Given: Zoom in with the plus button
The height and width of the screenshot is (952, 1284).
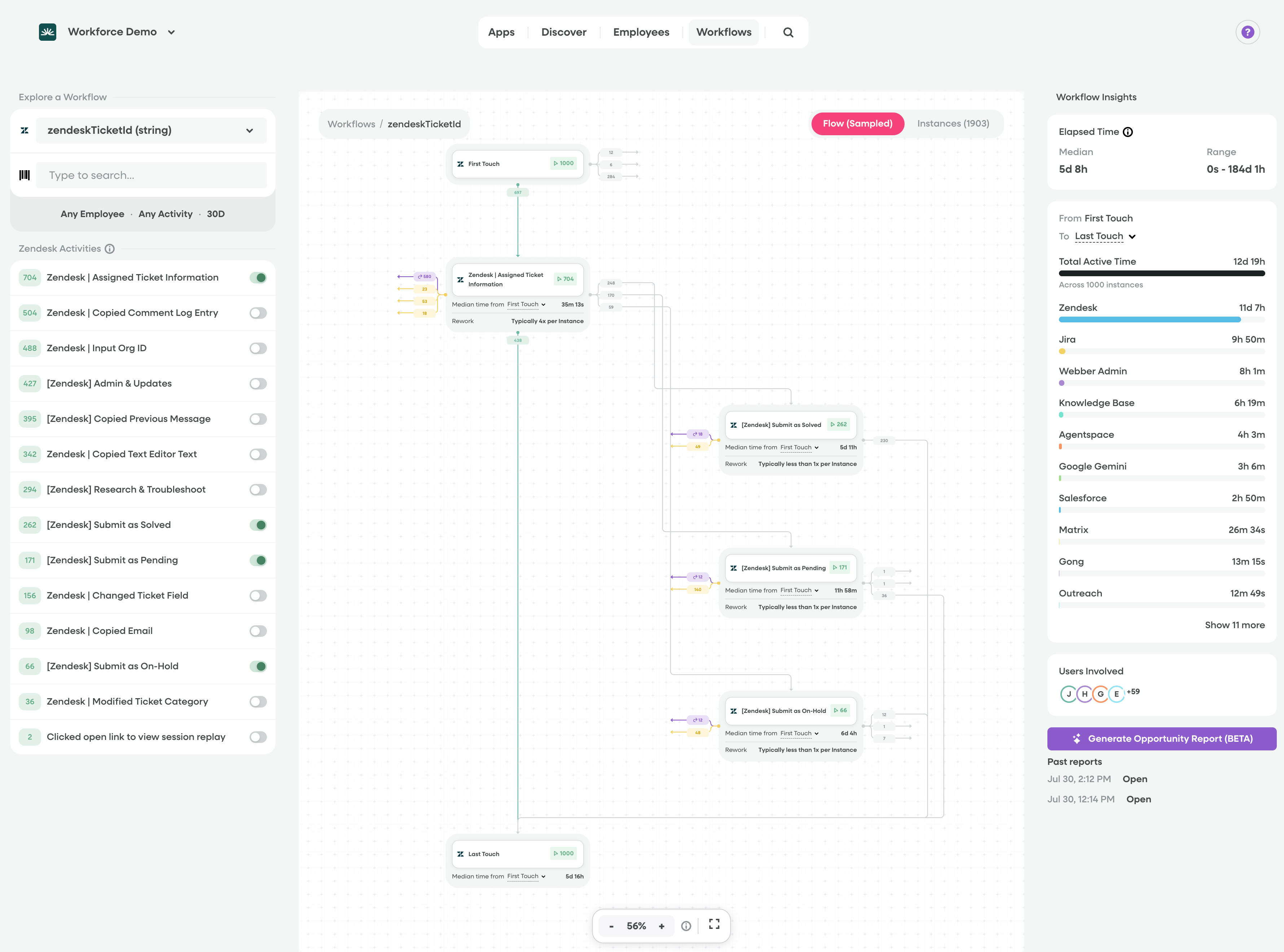Looking at the screenshot, I should [661, 926].
